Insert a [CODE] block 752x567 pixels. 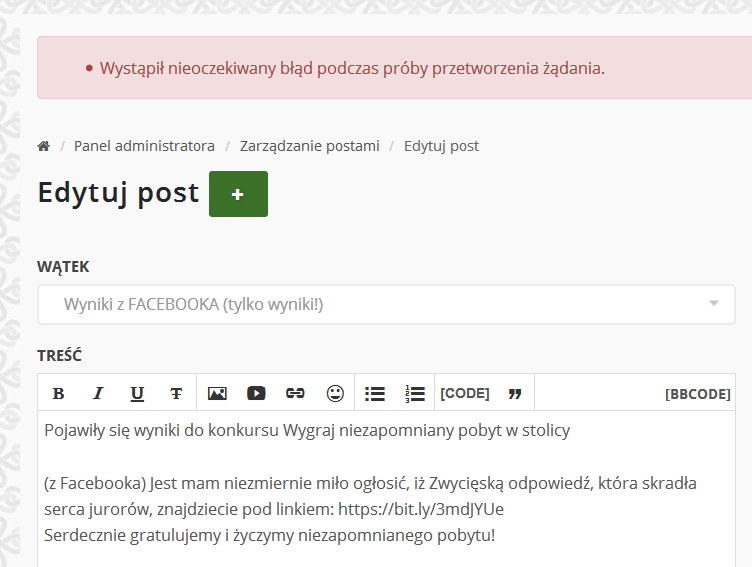tap(465, 393)
